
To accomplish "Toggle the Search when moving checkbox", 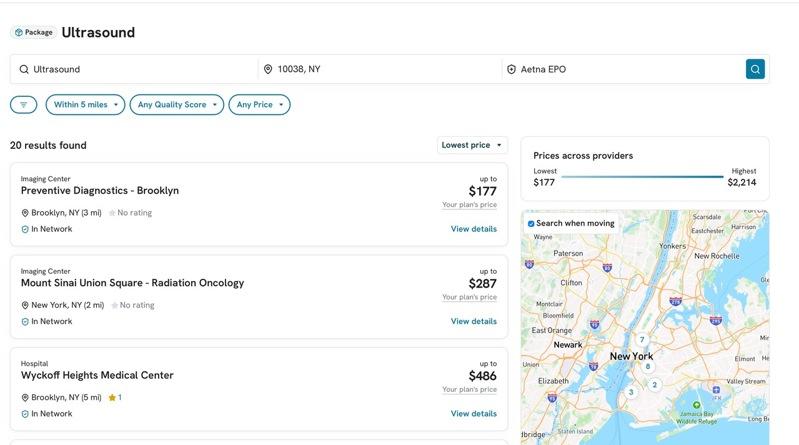I will pos(531,224).
